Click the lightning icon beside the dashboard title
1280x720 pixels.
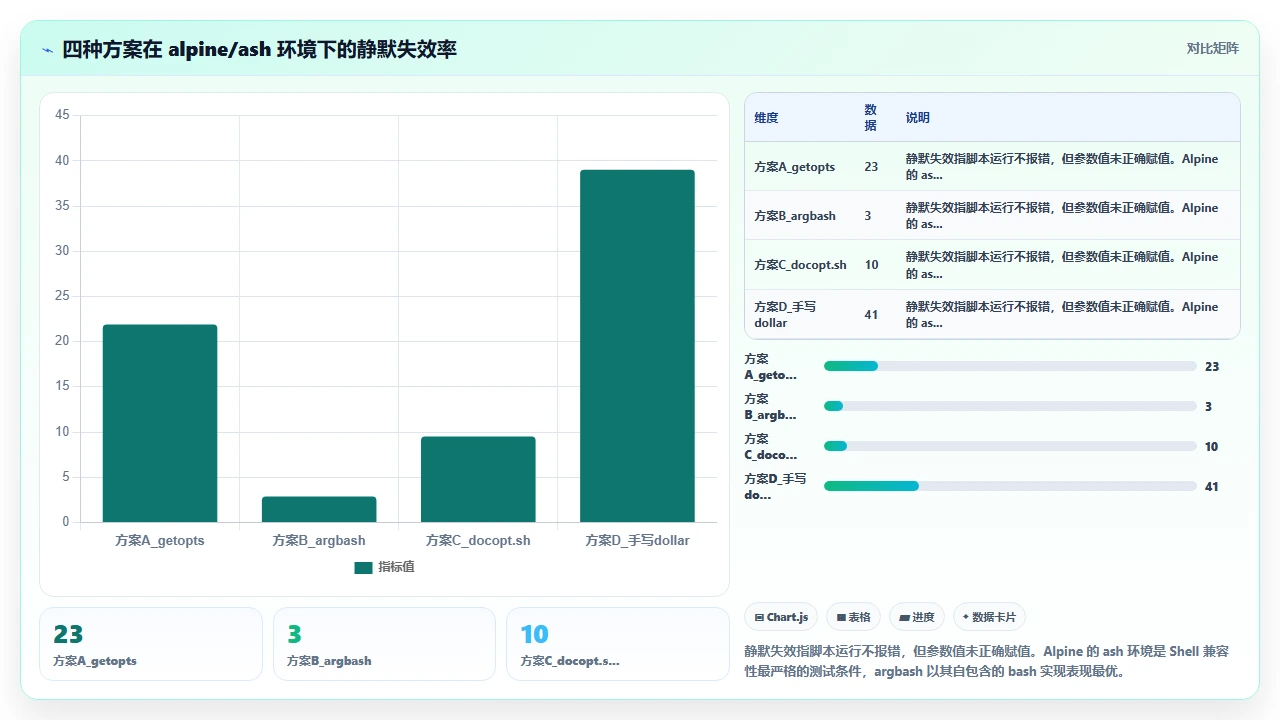(48, 49)
